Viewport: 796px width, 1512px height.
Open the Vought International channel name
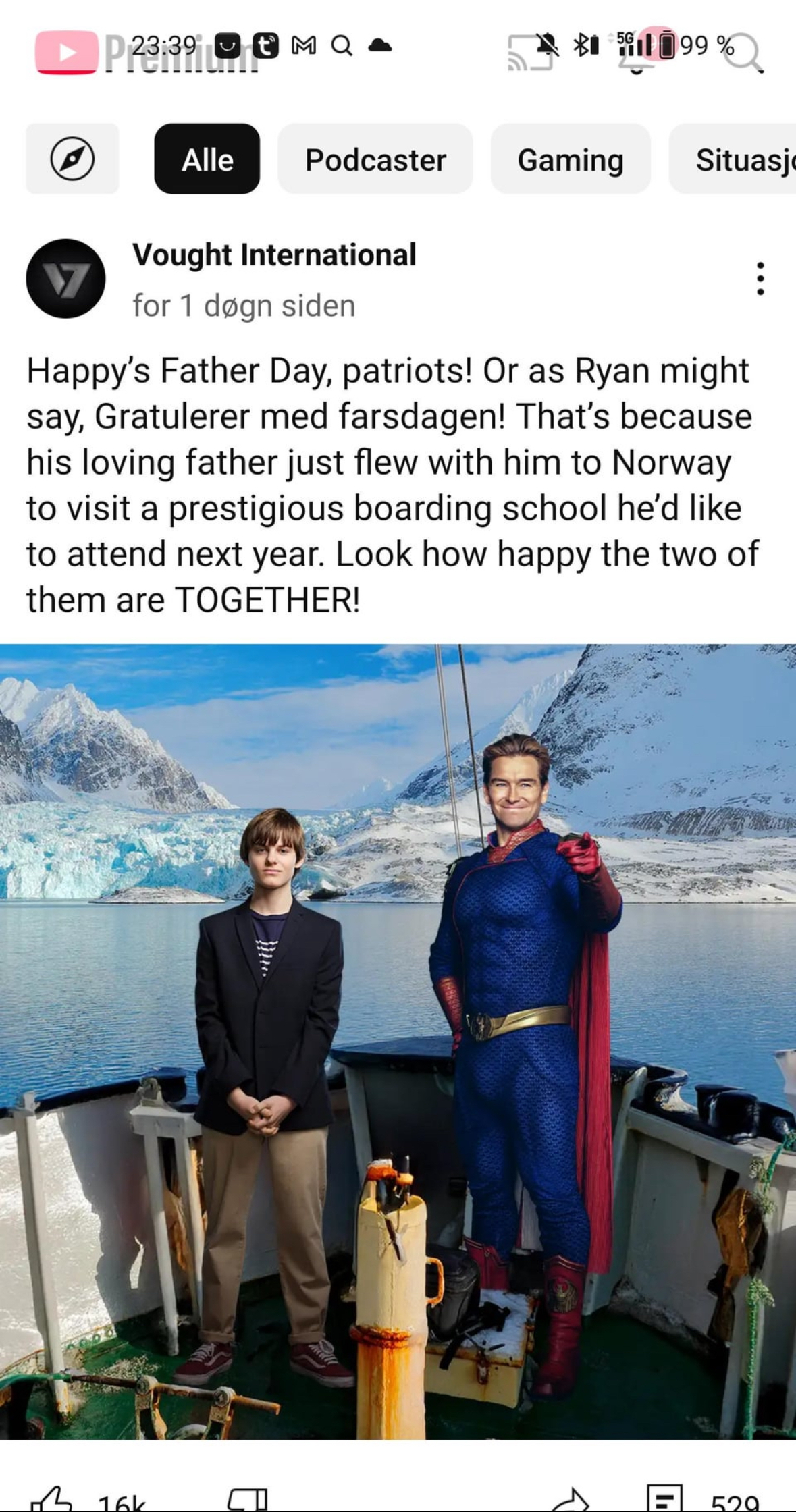tap(274, 254)
